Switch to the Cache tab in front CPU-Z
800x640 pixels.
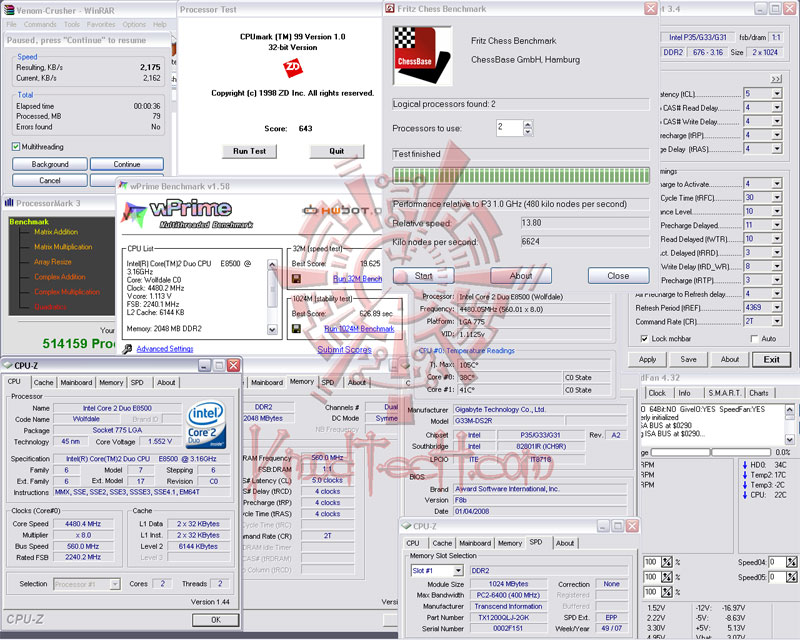point(43,382)
